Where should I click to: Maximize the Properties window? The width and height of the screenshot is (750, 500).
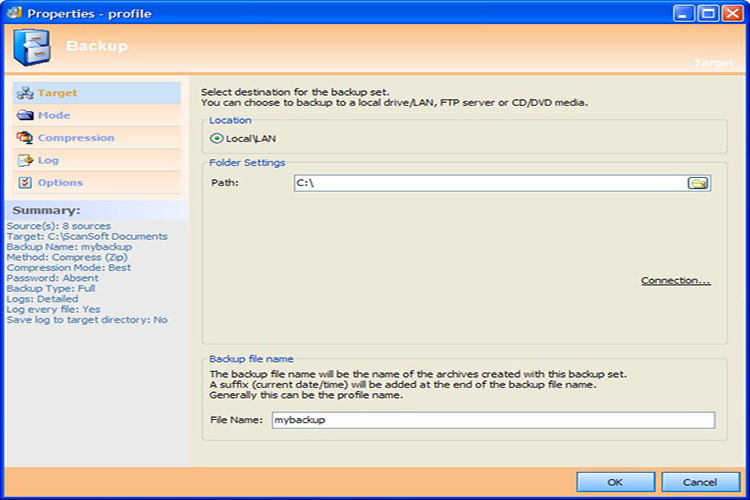tap(708, 13)
